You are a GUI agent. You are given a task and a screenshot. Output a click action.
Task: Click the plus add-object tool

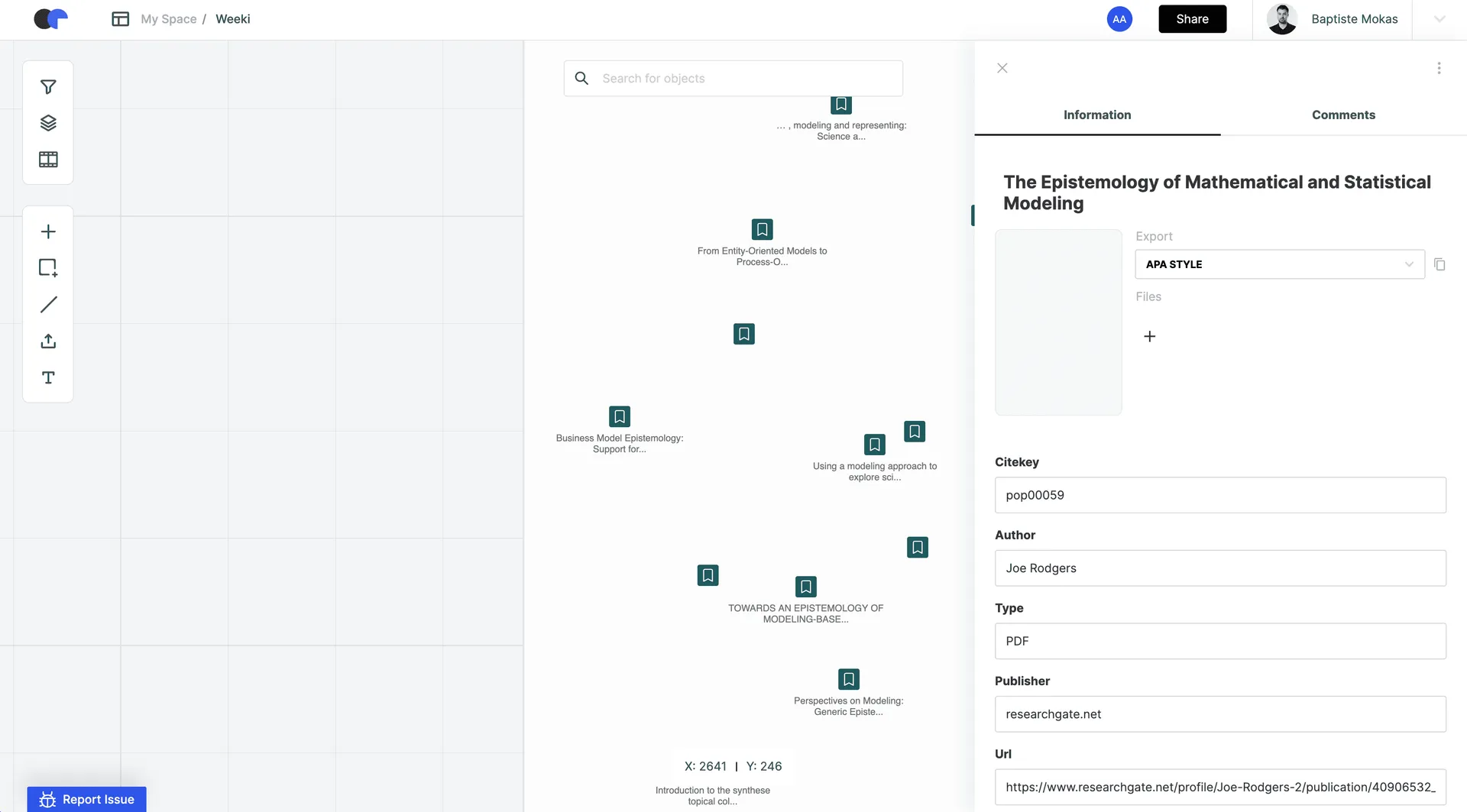[x=48, y=231]
